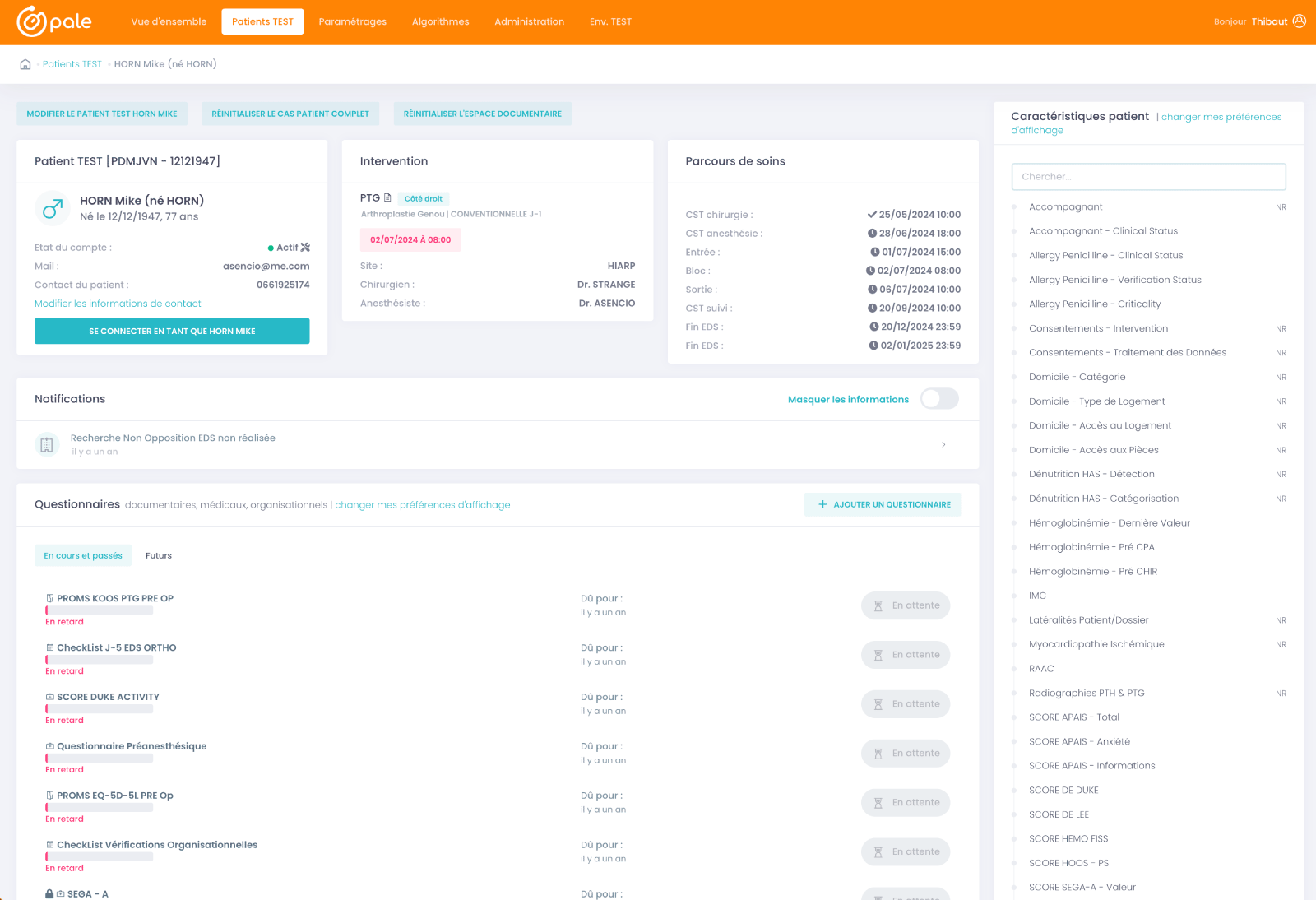Open Vue d'ensemble in the top menu
1316x900 pixels.
[169, 21]
